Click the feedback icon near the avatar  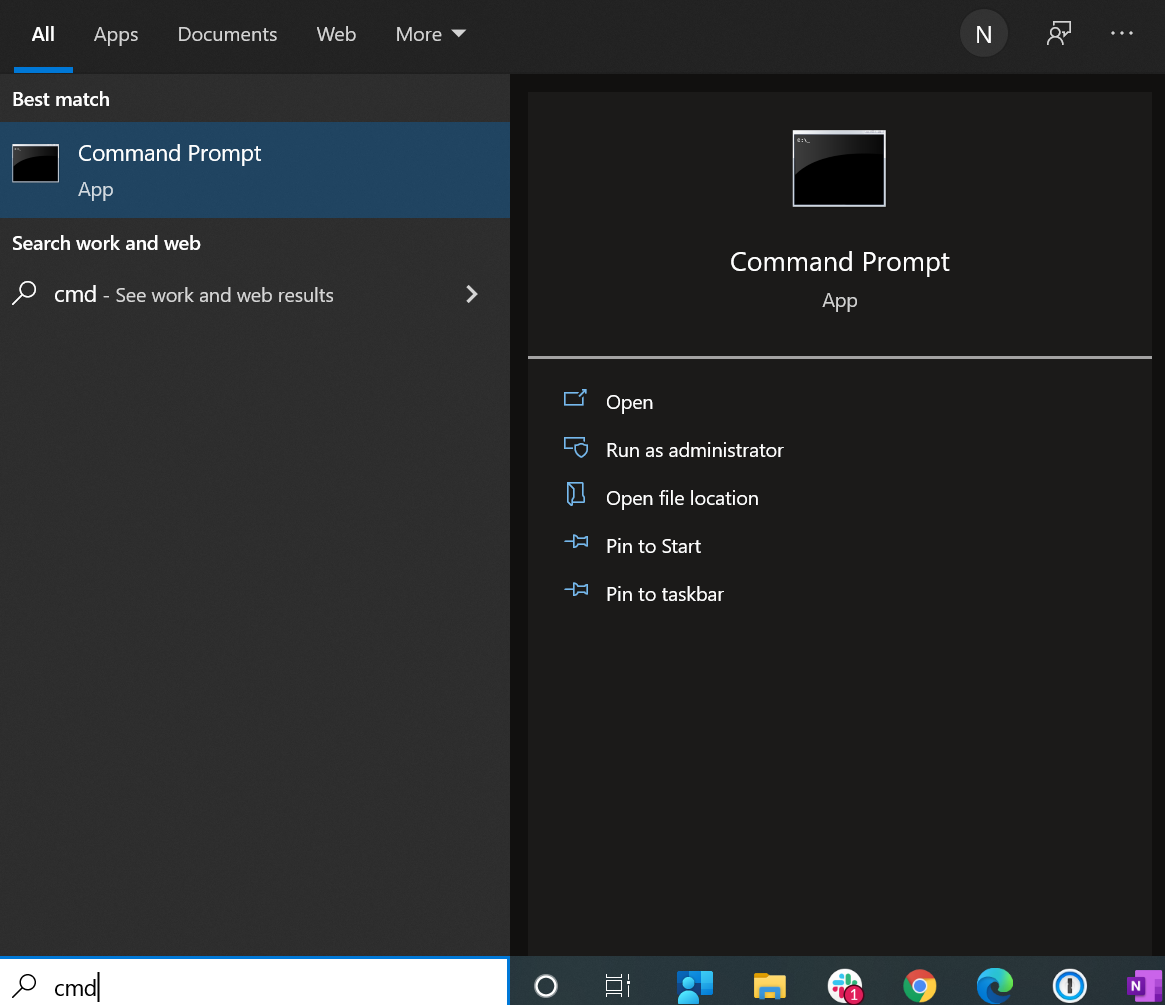click(1059, 33)
